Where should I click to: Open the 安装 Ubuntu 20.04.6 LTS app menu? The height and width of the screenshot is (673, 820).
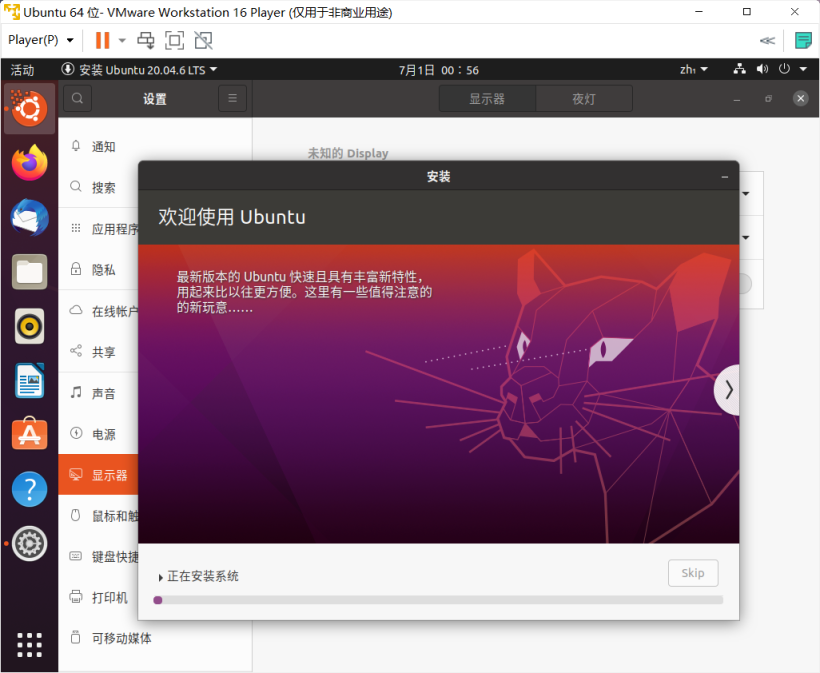coord(139,70)
